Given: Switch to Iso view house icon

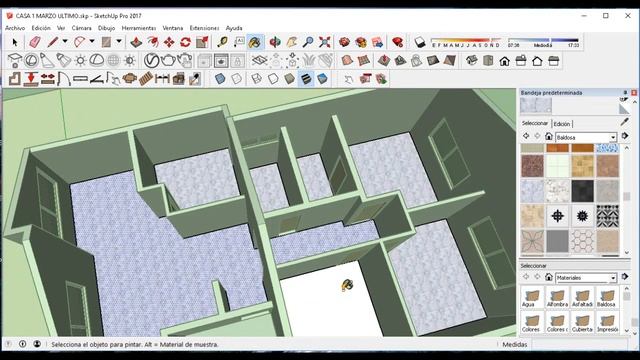Looking at the screenshot, I should [471, 61].
